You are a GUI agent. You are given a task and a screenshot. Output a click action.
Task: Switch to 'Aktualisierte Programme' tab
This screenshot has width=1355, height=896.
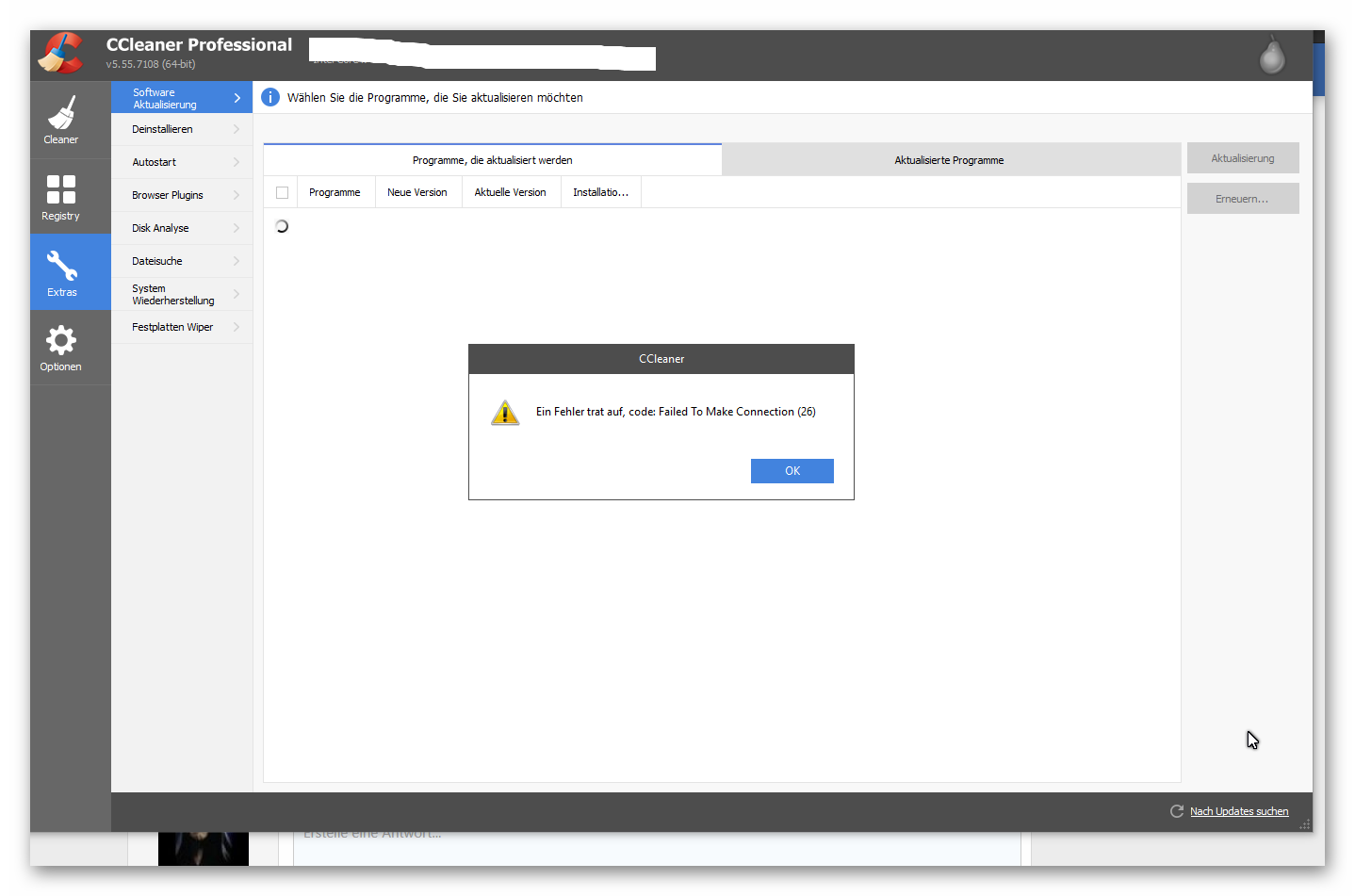coord(950,160)
